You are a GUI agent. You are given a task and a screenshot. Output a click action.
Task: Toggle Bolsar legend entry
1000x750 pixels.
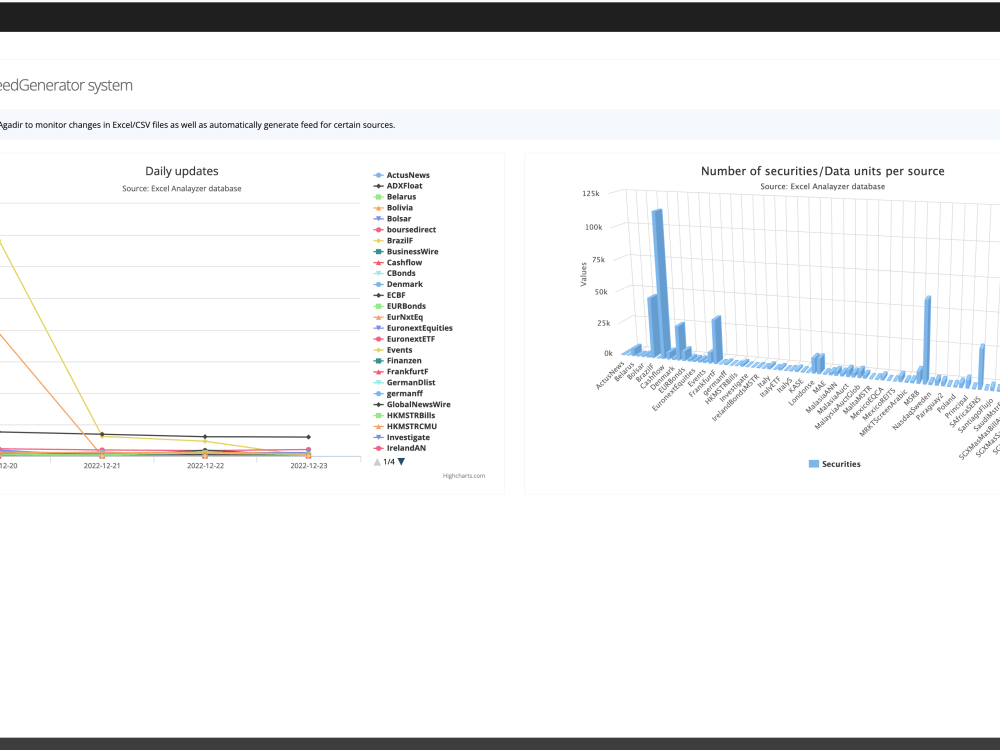pos(392,218)
